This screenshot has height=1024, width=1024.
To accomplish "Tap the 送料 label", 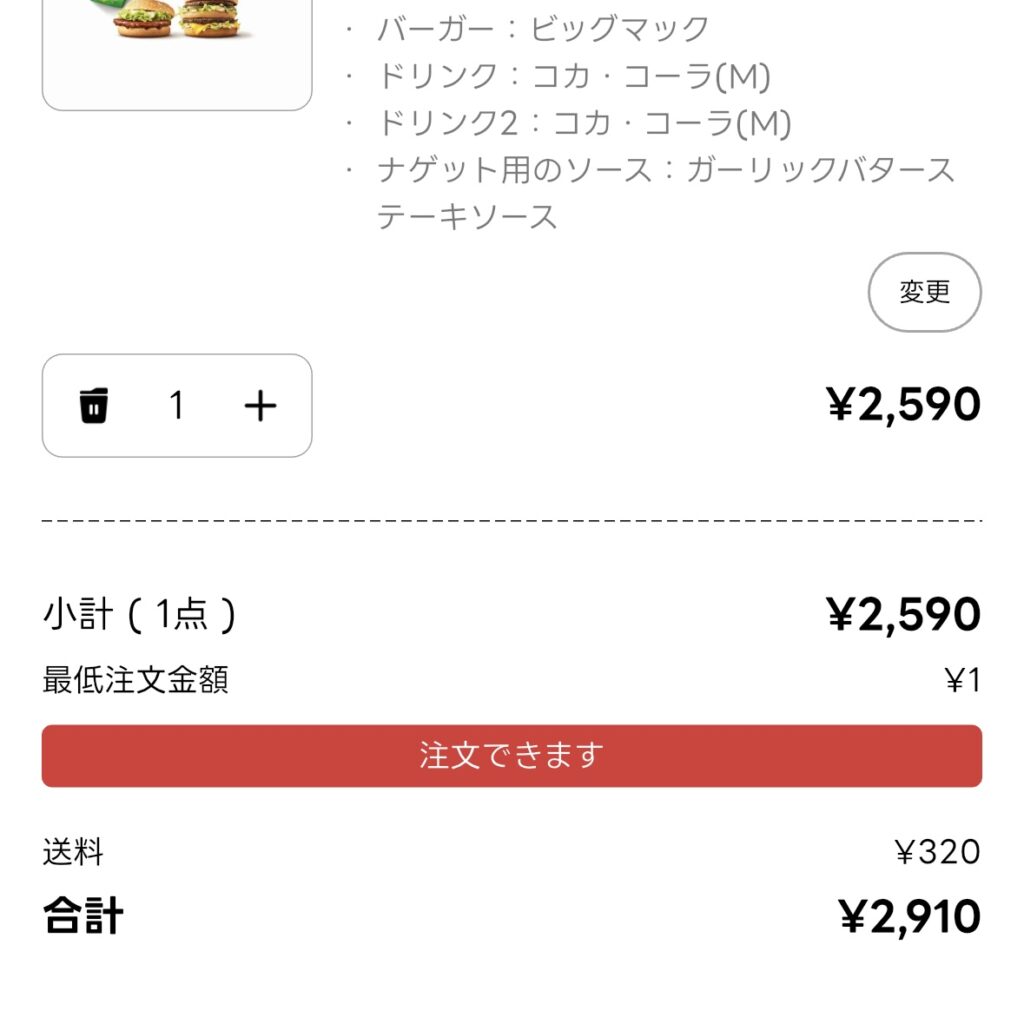I will tap(73, 852).
